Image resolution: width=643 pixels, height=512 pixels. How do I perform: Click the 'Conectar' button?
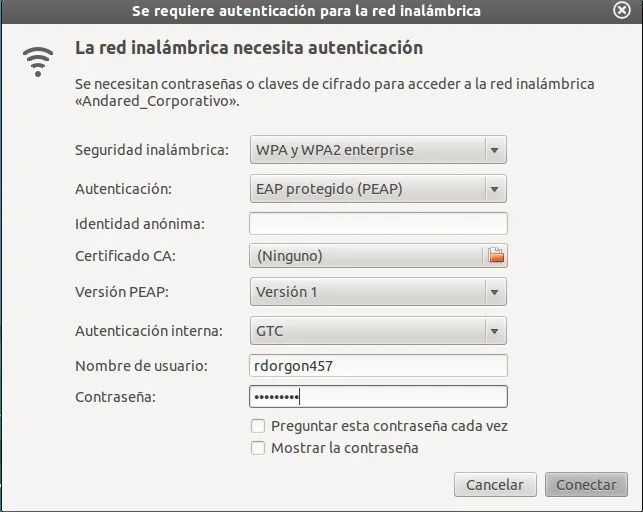click(x=586, y=485)
